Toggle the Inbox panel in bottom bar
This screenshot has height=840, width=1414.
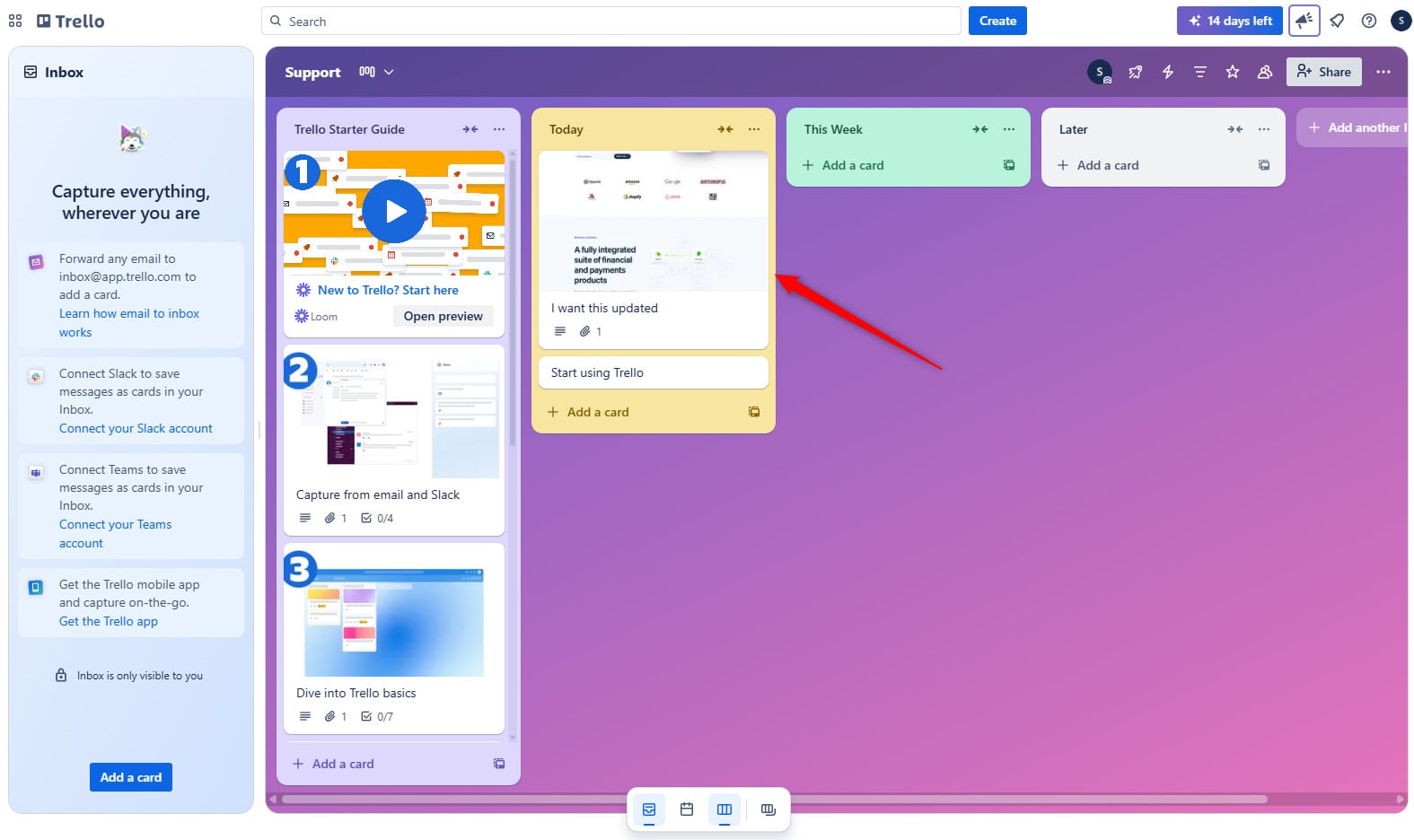tap(649, 809)
